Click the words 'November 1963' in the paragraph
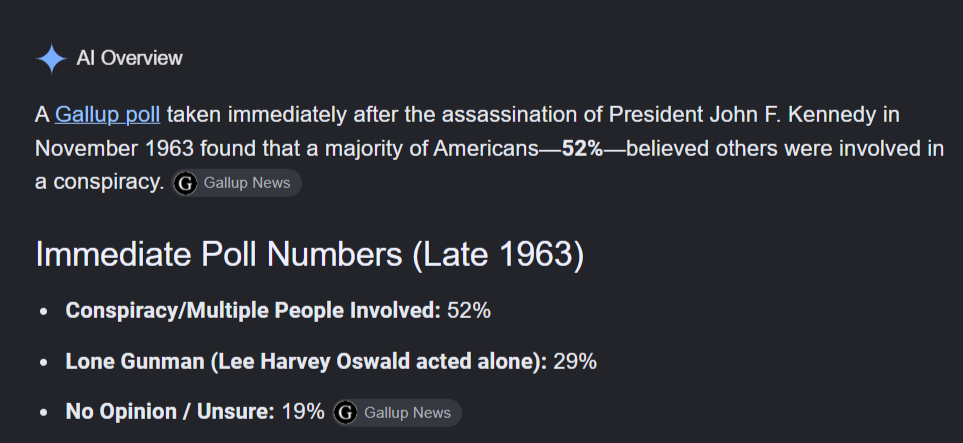This screenshot has width=963, height=443. click(115, 149)
